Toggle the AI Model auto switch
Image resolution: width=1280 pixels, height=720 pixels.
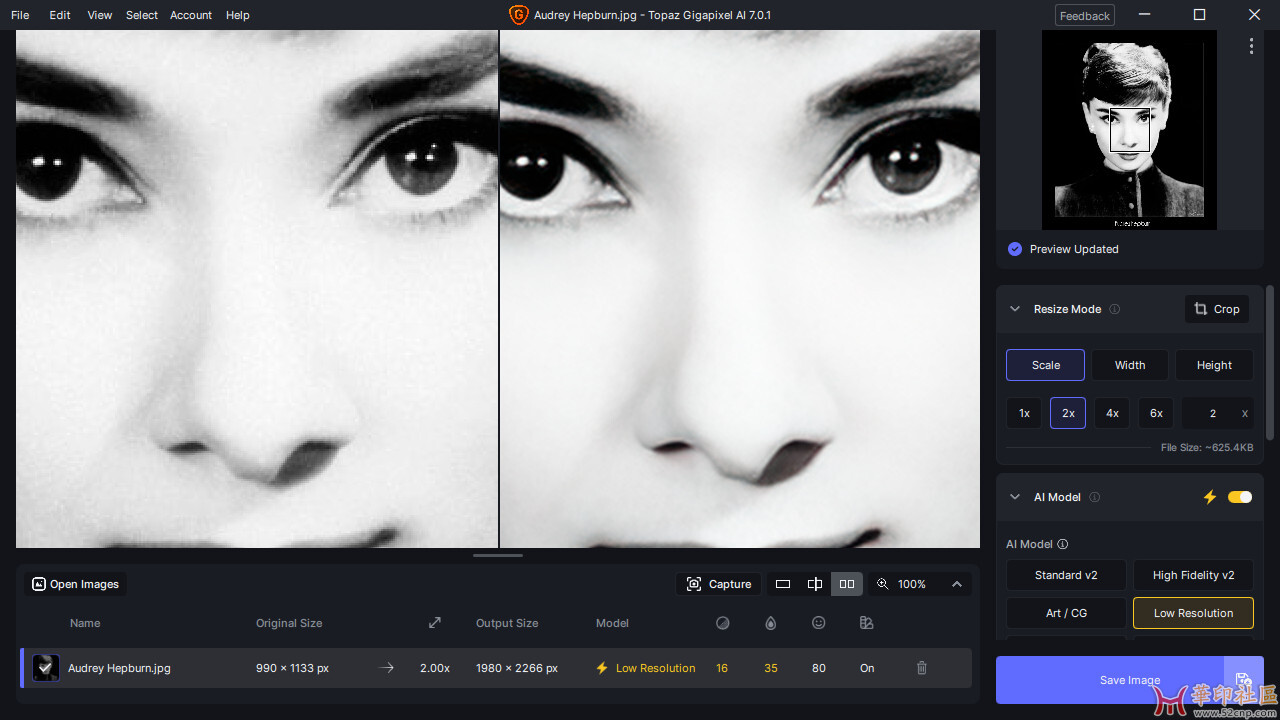pos(1240,497)
